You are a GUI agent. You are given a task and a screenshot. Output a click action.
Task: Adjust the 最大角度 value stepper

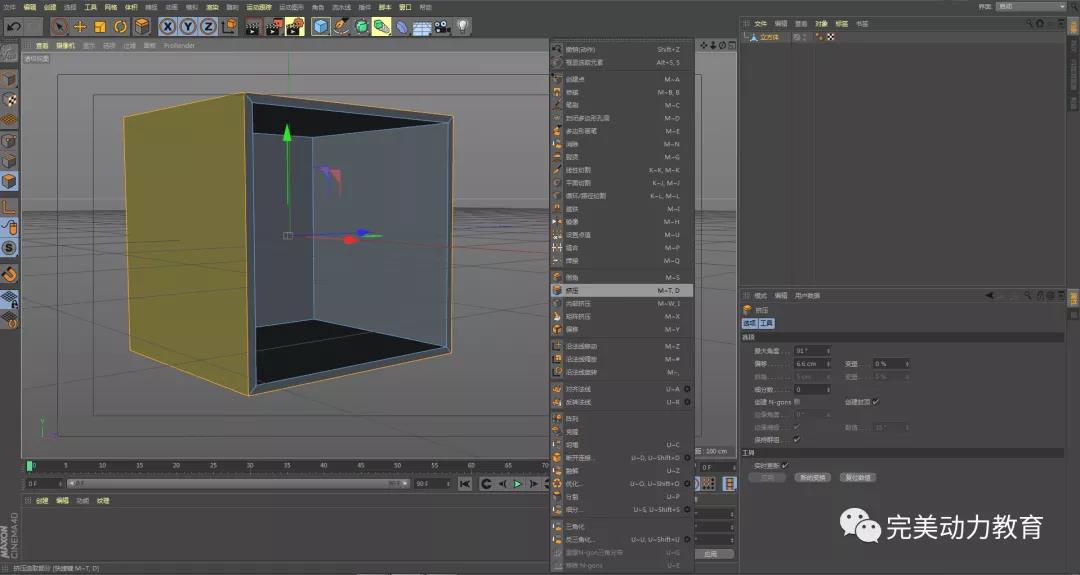(x=829, y=351)
